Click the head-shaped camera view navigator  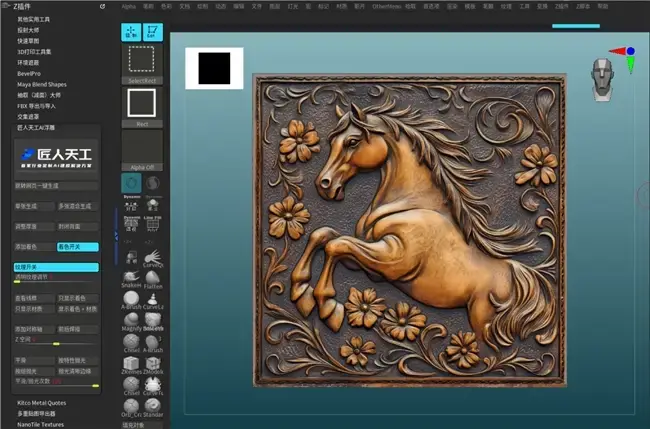coord(602,76)
